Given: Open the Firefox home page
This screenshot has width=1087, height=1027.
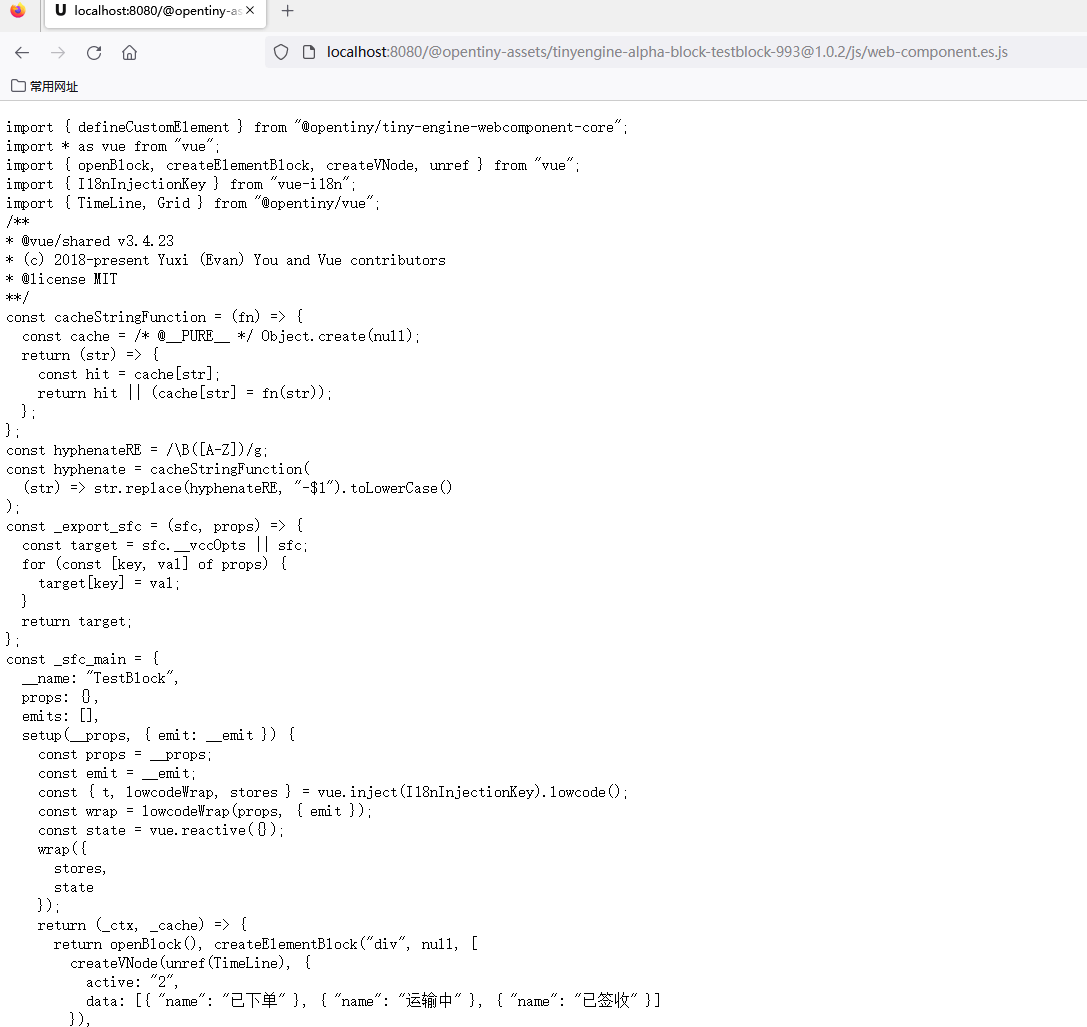Looking at the screenshot, I should pyautogui.click(x=129, y=53).
